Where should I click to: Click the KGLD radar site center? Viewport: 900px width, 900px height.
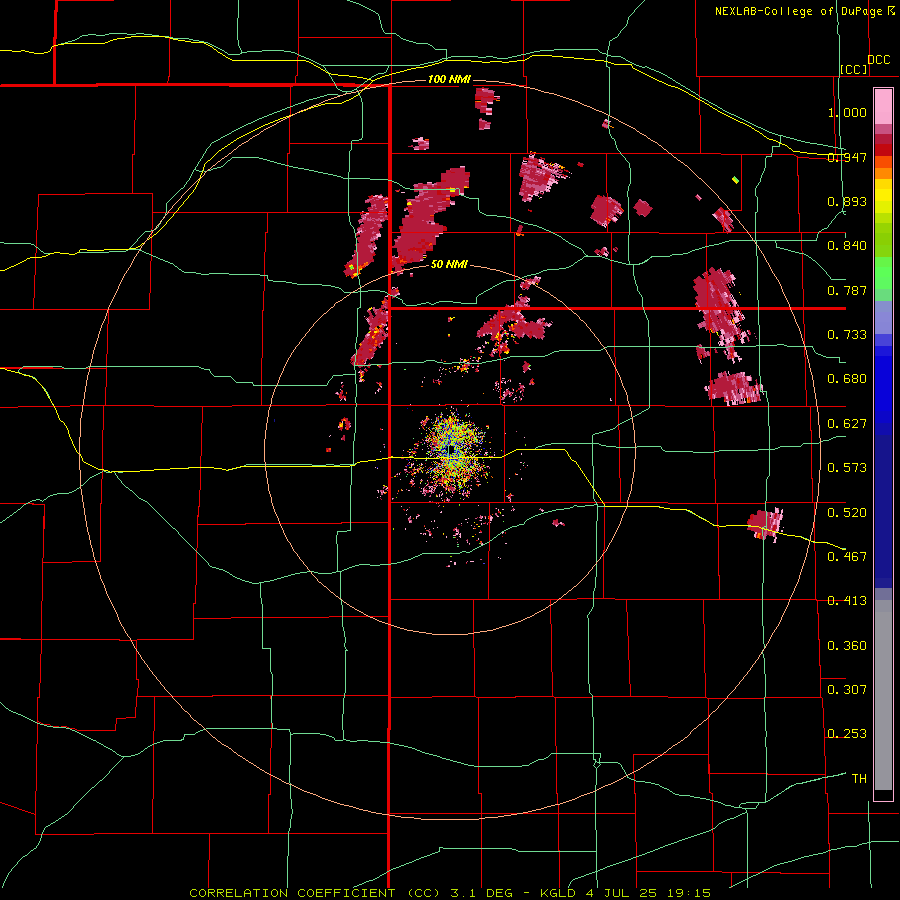(x=451, y=449)
